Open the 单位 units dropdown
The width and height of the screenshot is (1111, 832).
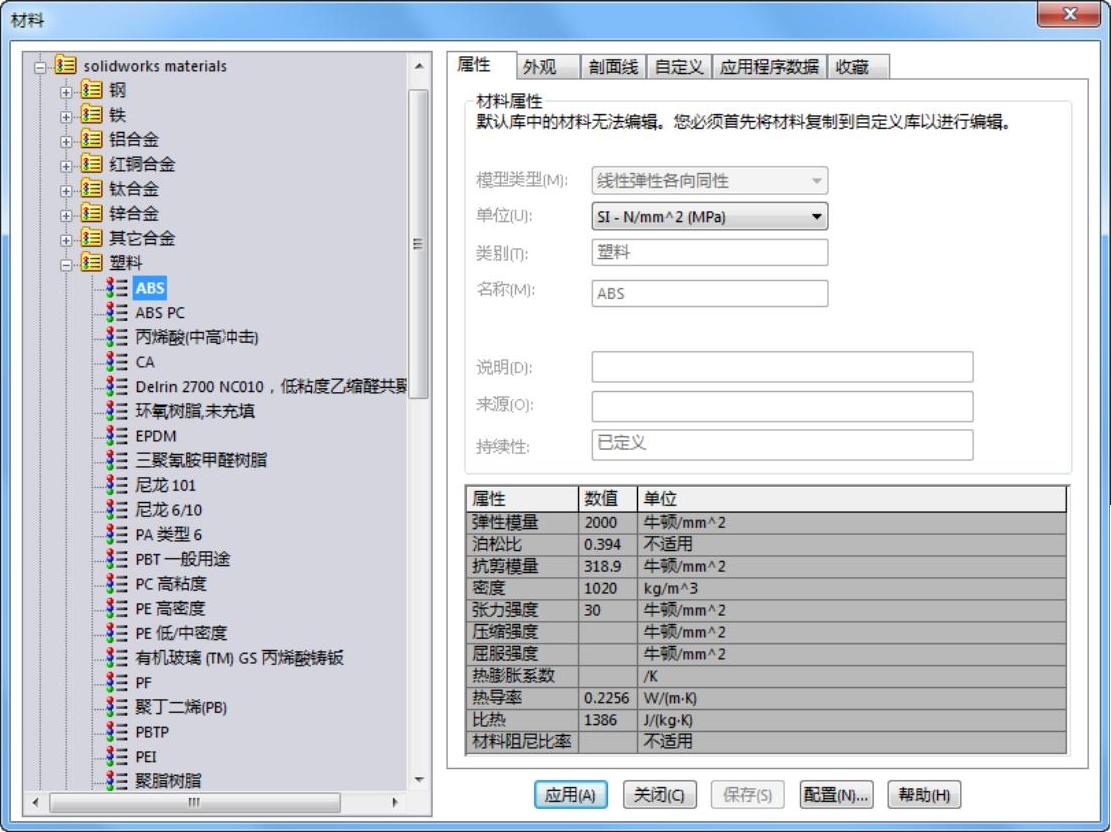709,217
